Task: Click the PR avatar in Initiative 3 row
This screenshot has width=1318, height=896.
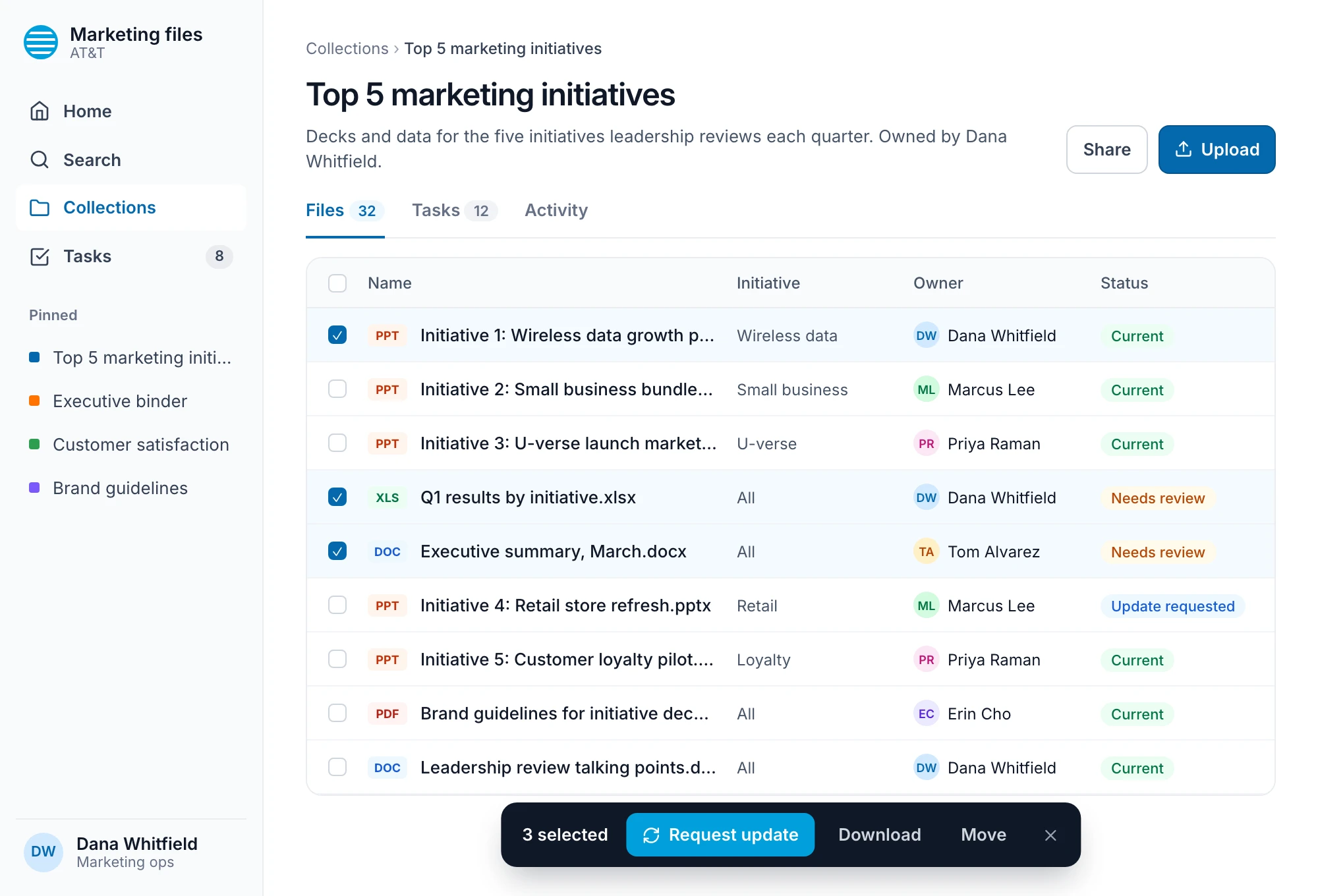Action: click(x=927, y=443)
